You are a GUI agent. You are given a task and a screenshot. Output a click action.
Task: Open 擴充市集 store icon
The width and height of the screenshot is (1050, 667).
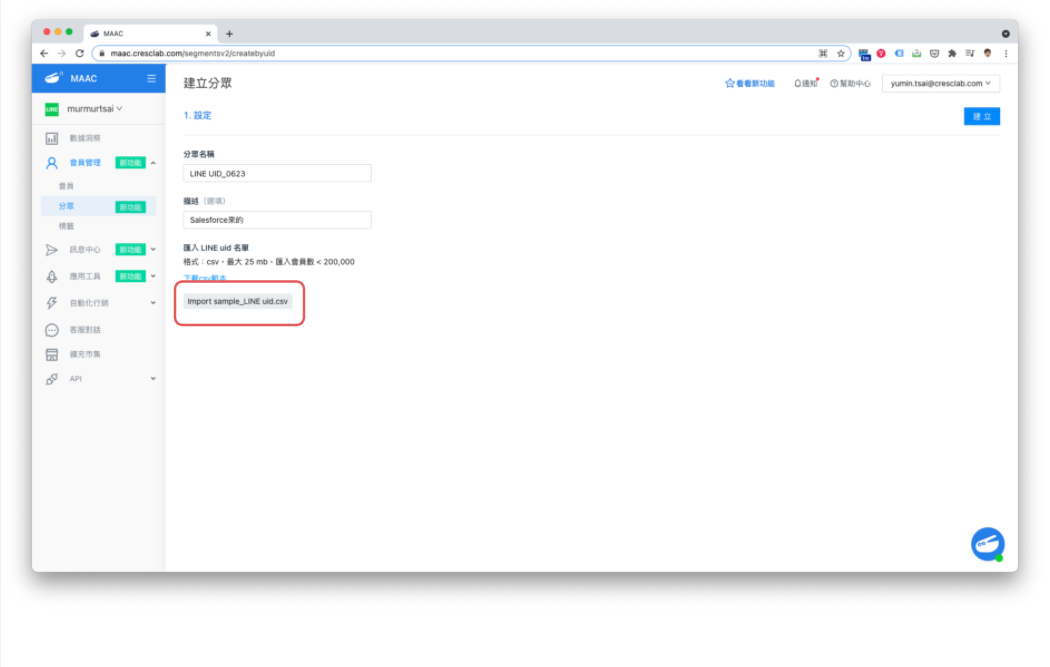52,355
